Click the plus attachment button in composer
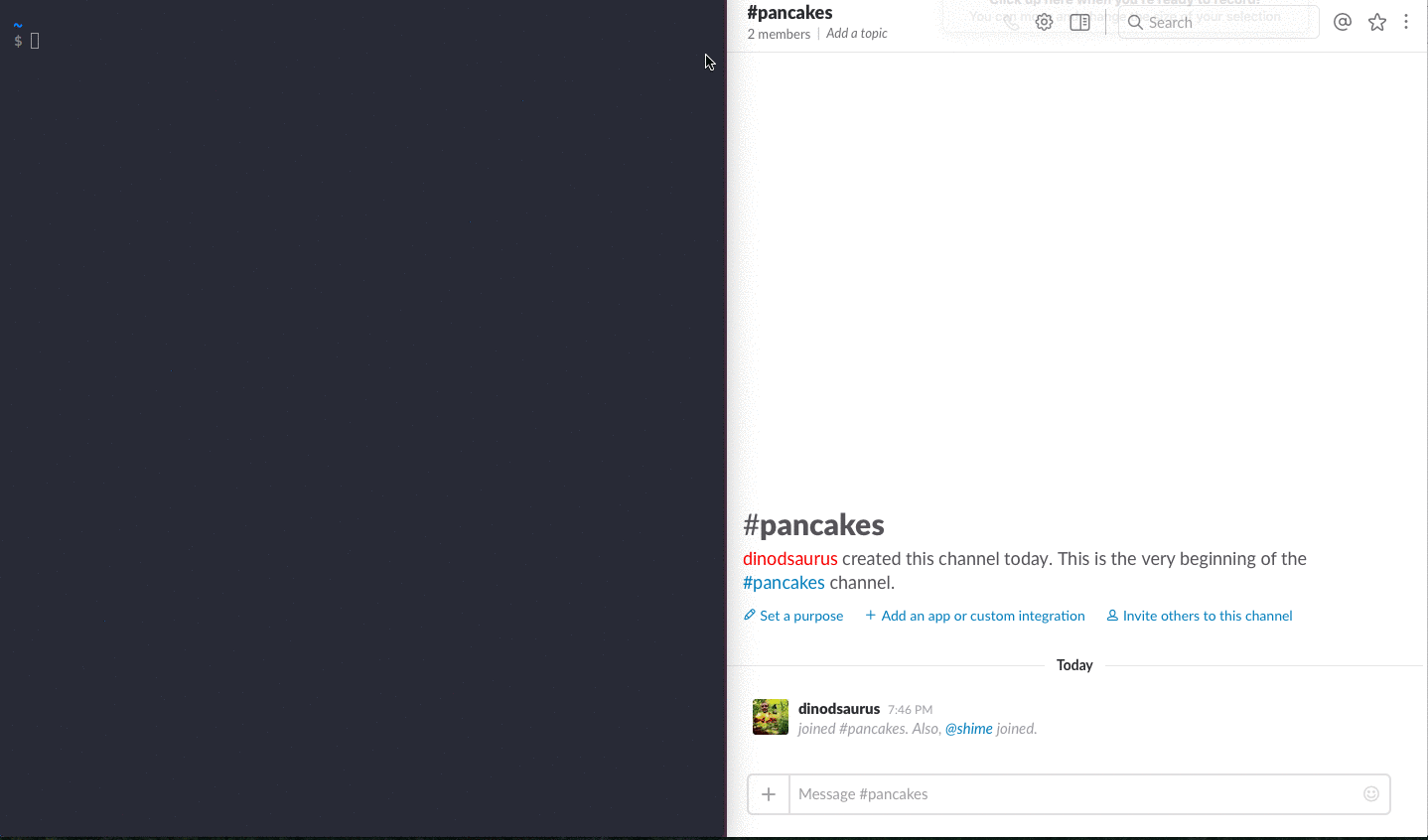The height and width of the screenshot is (840, 1428). [x=769, y=794]
